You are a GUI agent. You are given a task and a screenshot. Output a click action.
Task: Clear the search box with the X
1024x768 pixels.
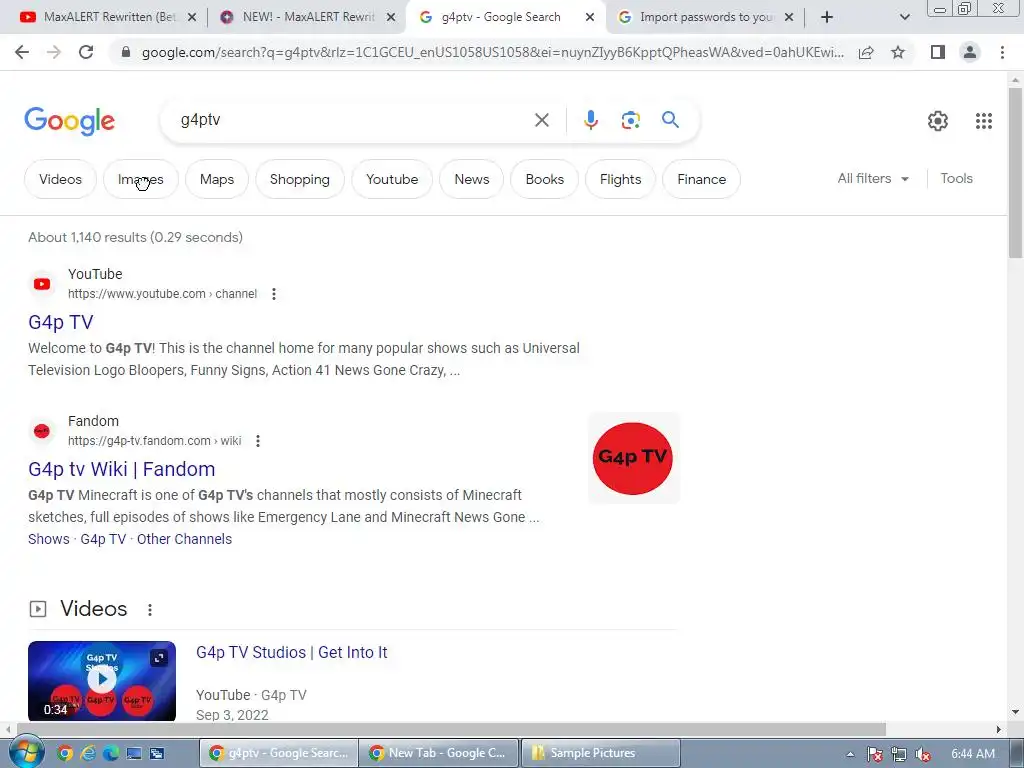(x=541, y=120)
